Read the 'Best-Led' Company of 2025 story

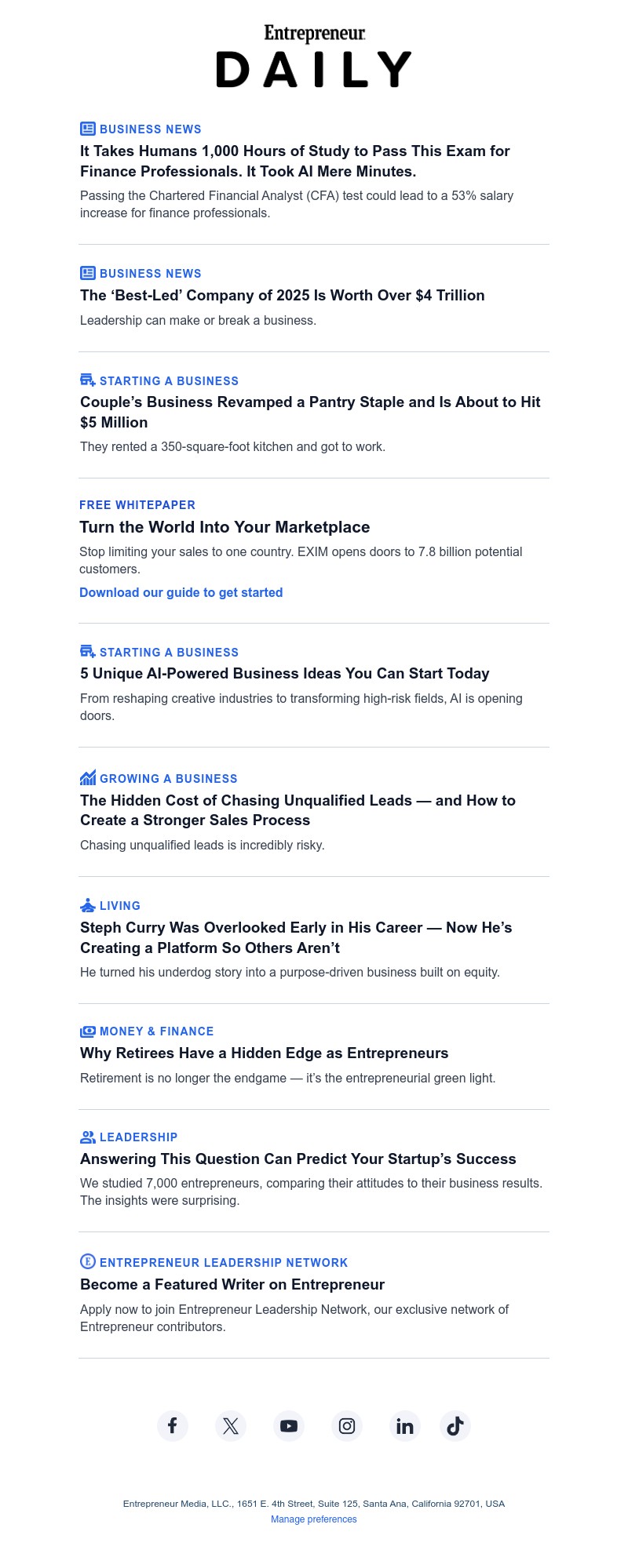283,296
